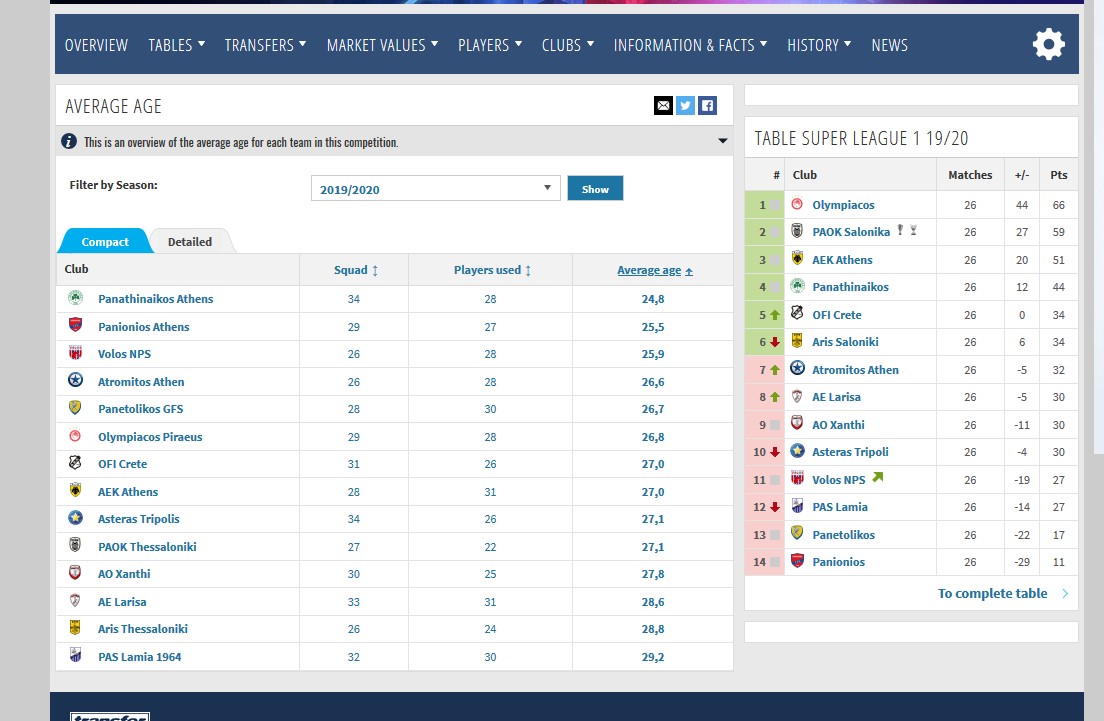
Task: Click Atromitos Athen crest in age table
Action: click(x=75, y=380)
